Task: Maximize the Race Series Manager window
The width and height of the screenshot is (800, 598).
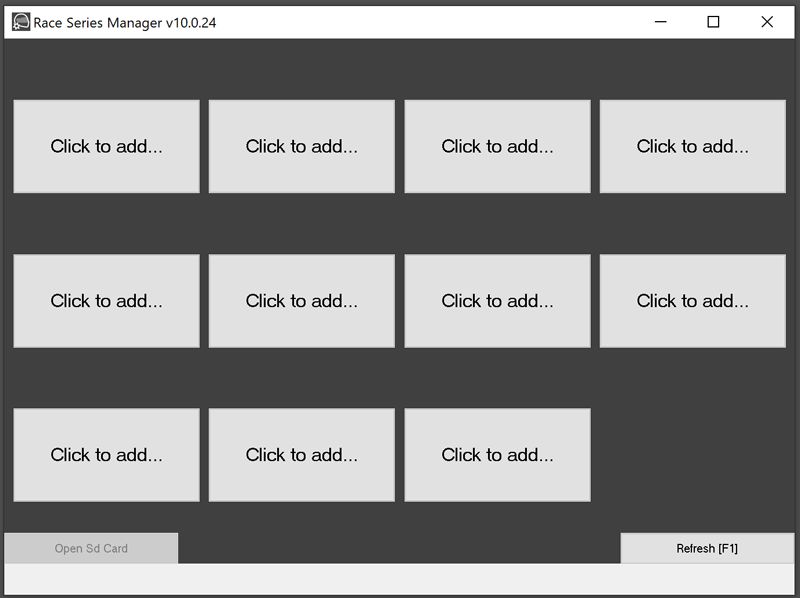Action: (x=712, y=19)
